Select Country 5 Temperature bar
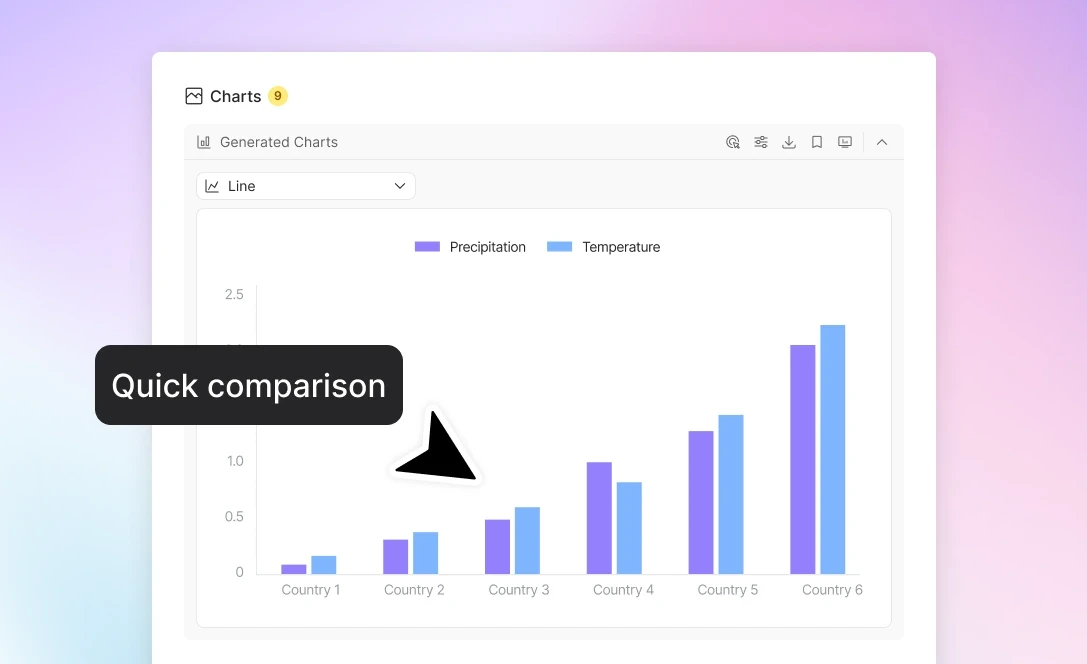The height and width of the screenshot is (664, 1087). pyautogui.click(x=731, y=494)
